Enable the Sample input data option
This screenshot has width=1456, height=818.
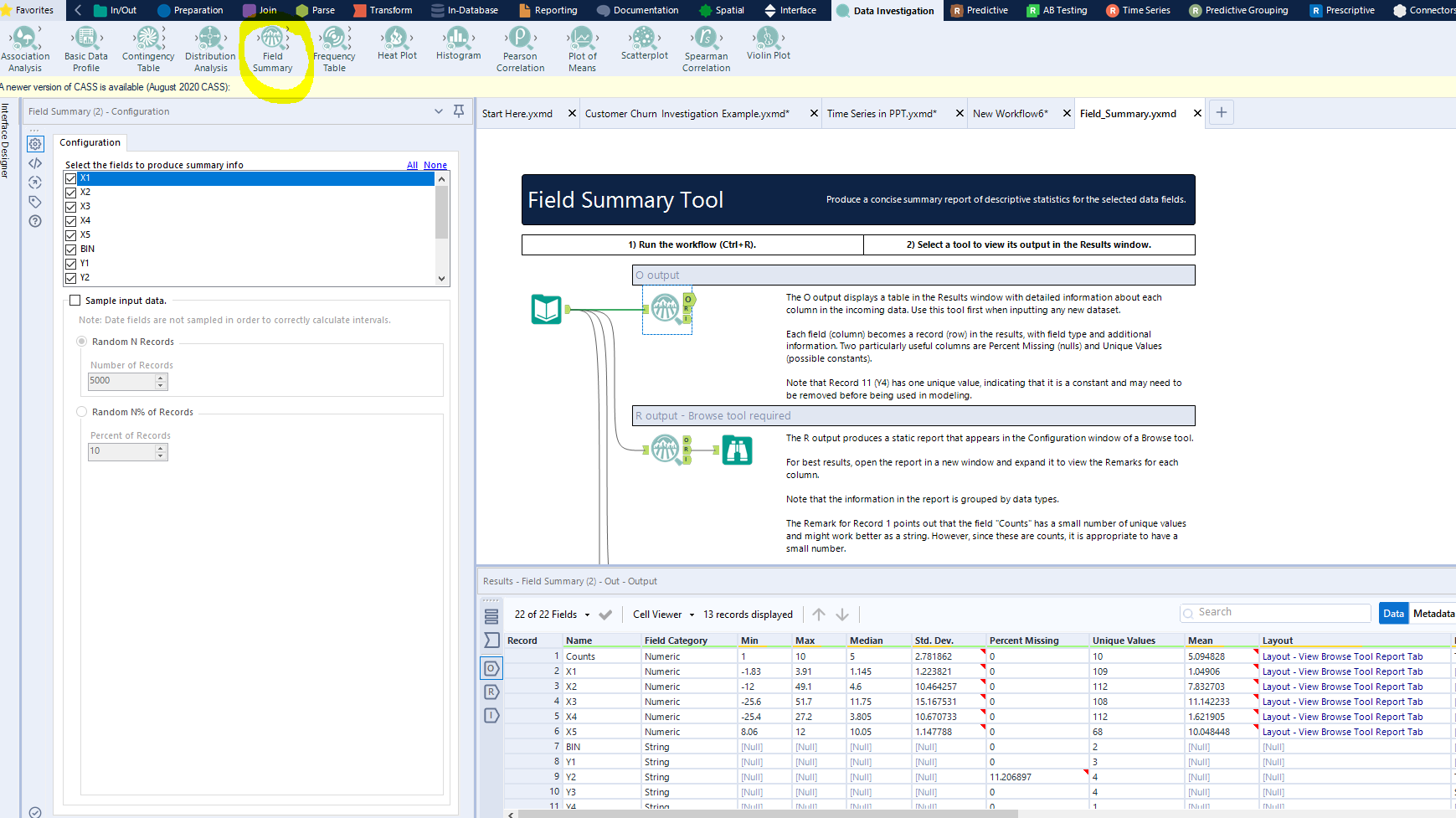(75, 300)
